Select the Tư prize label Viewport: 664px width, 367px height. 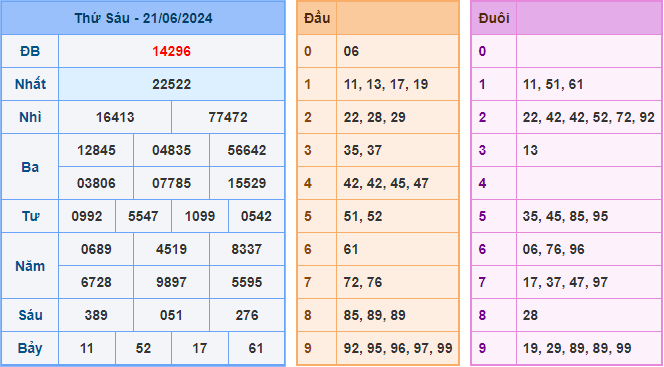(x=30, y=216)
